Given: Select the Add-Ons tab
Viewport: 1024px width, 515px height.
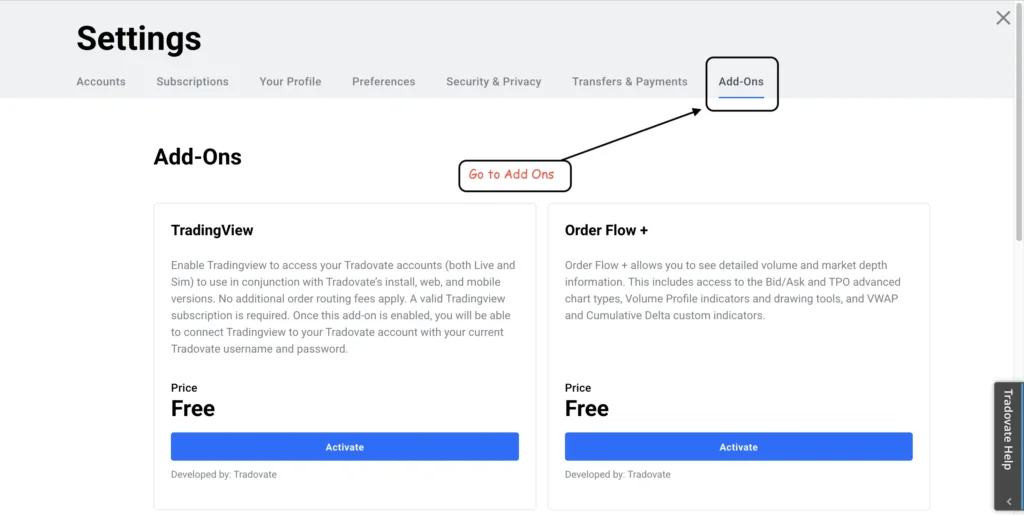Looking at the screenshot, I should point(741,82).
